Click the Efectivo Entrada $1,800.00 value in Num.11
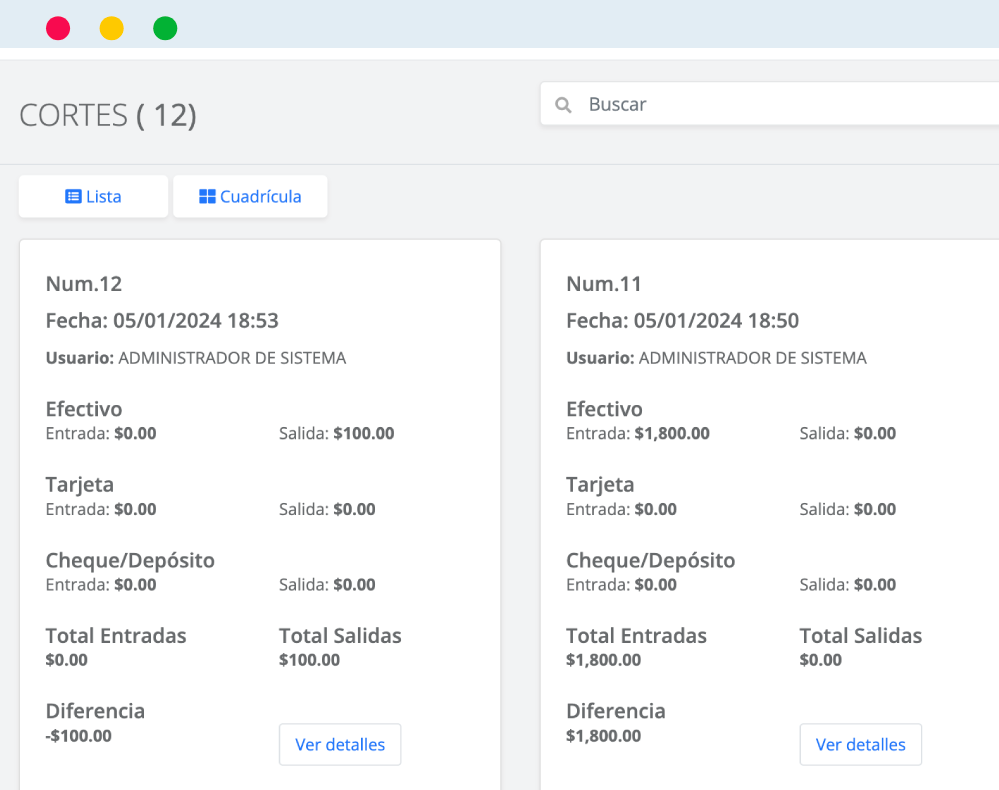Viewport: 999px width, 790px height. coord(672,434)
